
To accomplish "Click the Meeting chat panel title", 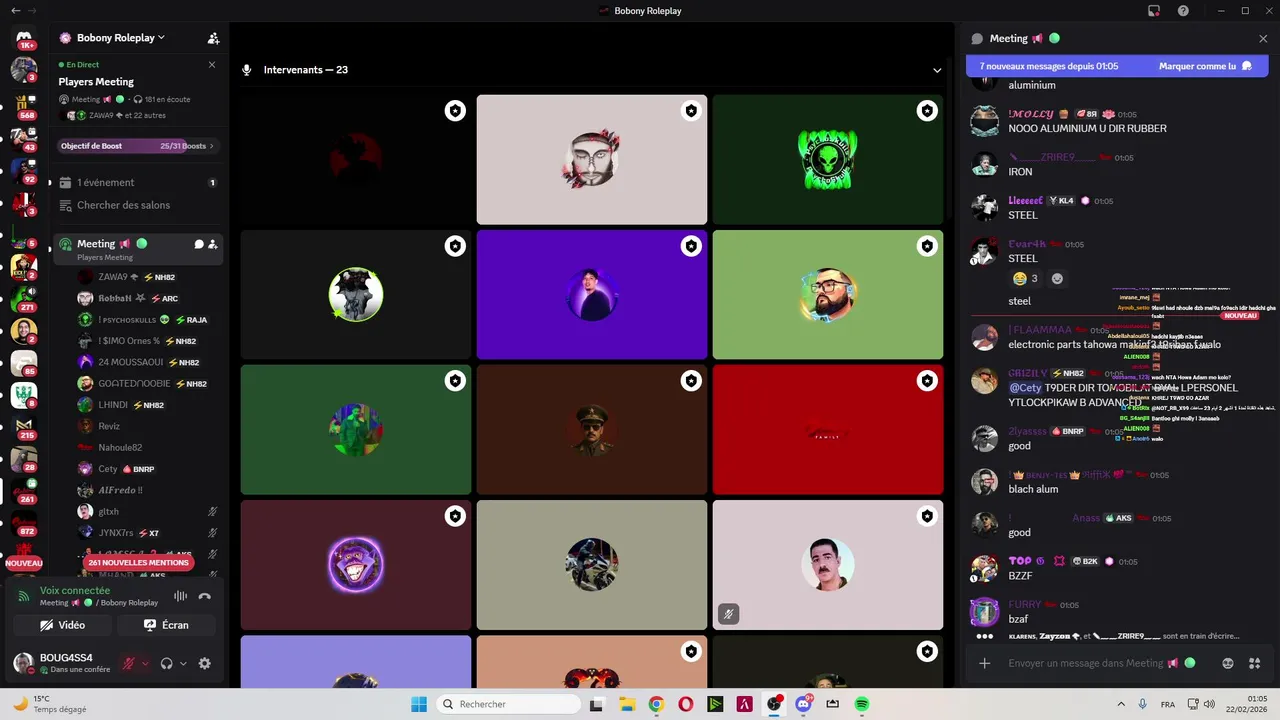I will click(x=1008, y=38).
